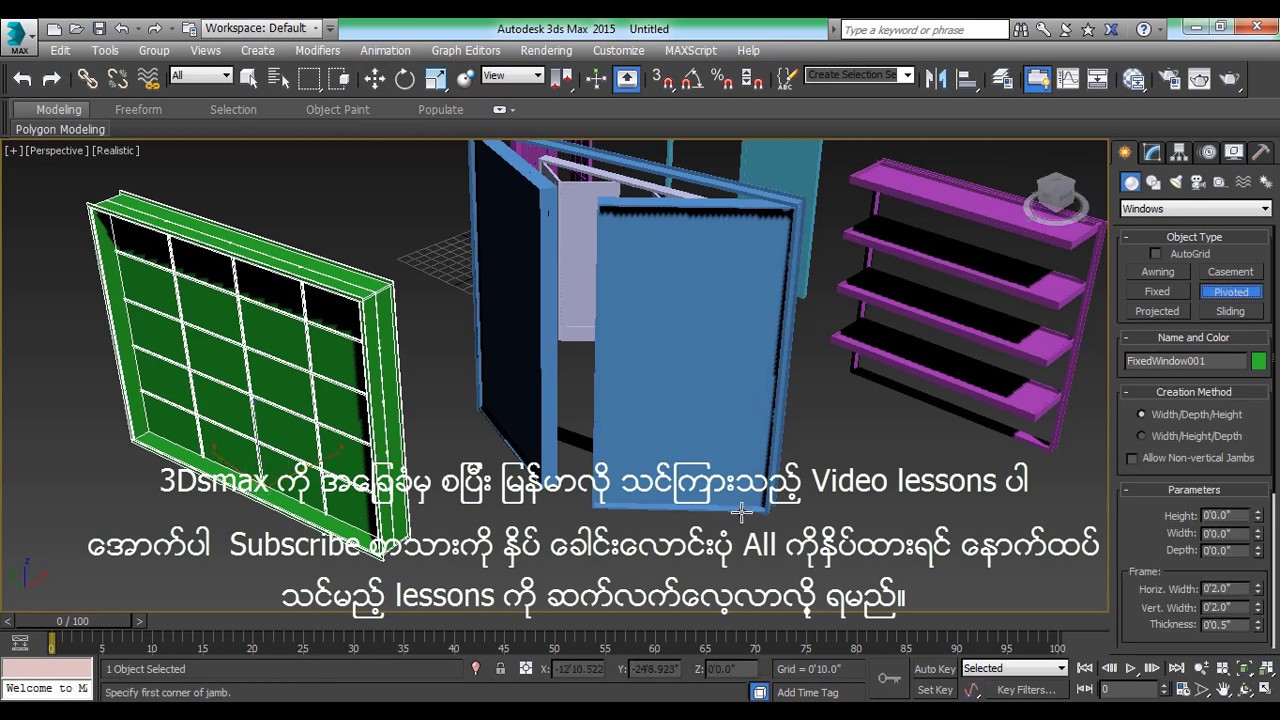Click the Mirror tool icon
The width and height of the screenshot is (1280, 720).
(x=937, y=78)
